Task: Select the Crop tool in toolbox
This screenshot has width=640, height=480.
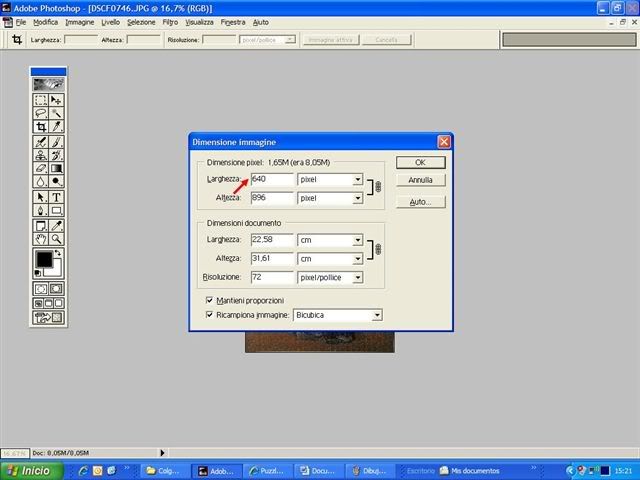Action: click(40, 127)
